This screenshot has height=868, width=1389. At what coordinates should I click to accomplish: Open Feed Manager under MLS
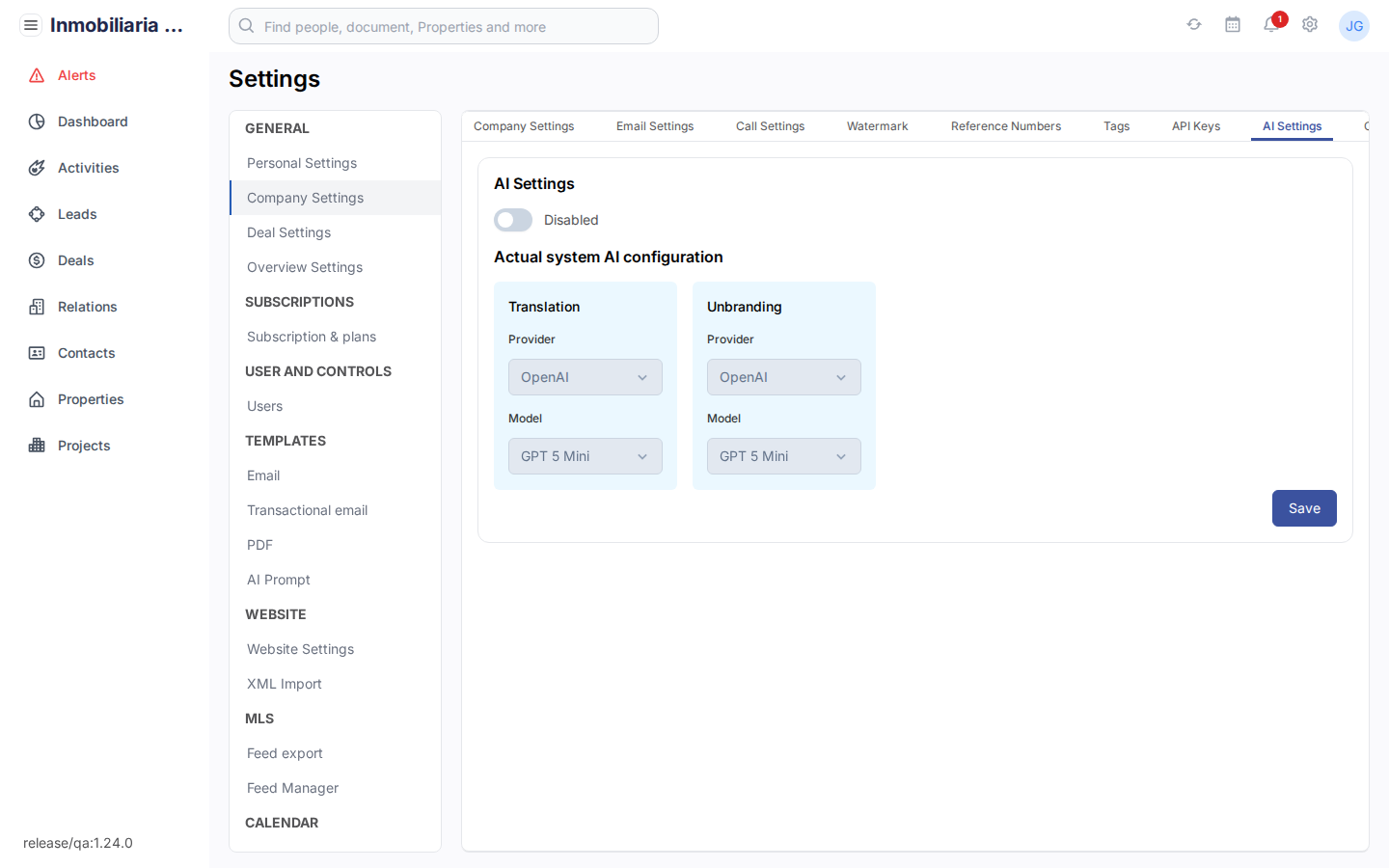[x=292, y=788]
